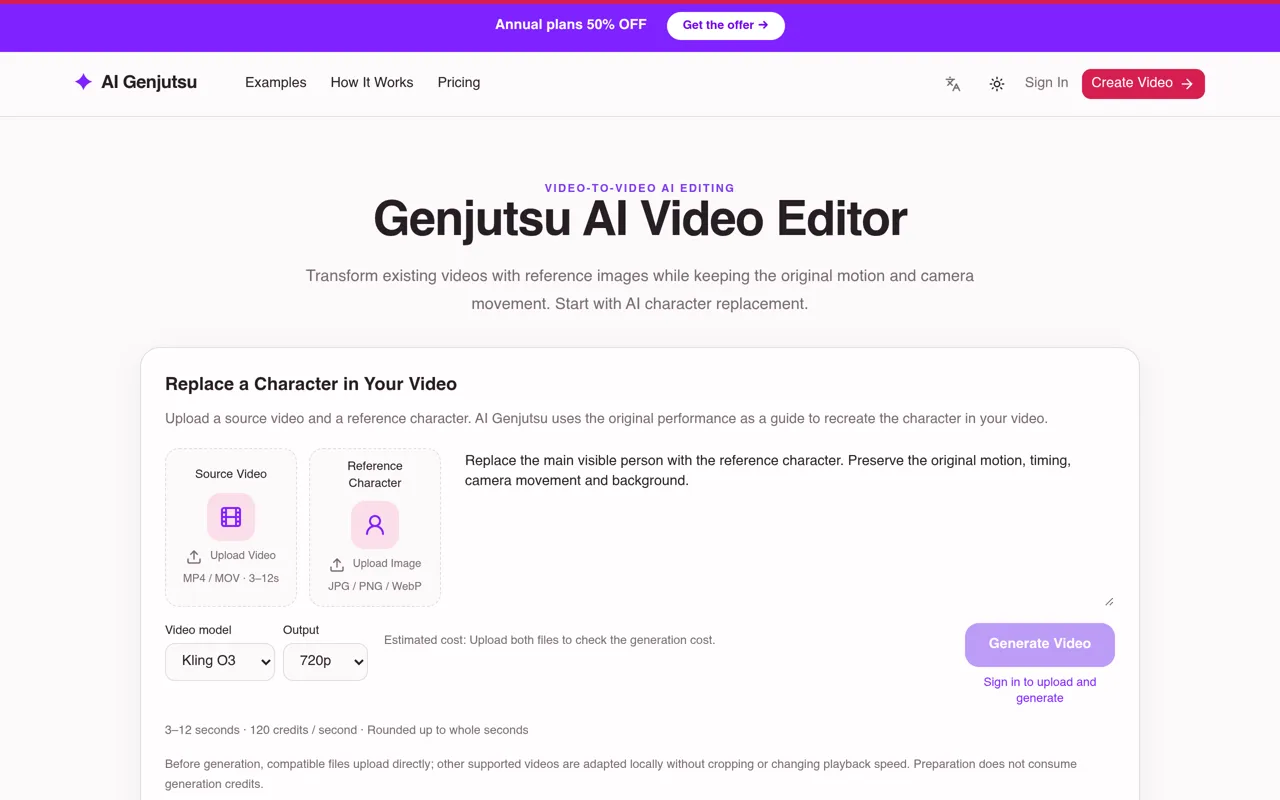Open the How It Works nav item
Viewport: 1280px width, 800px height.
(x=372, y=82)
